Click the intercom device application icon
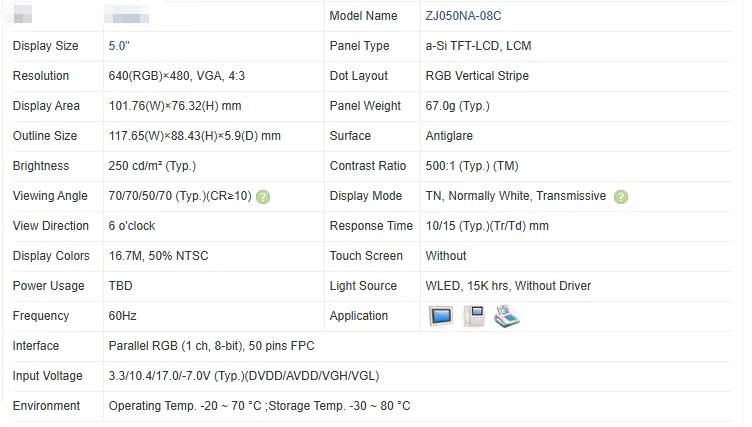Image resolution: width=752 pixels, height=427 pixels. pyautogui.click(x=474, y=316)
